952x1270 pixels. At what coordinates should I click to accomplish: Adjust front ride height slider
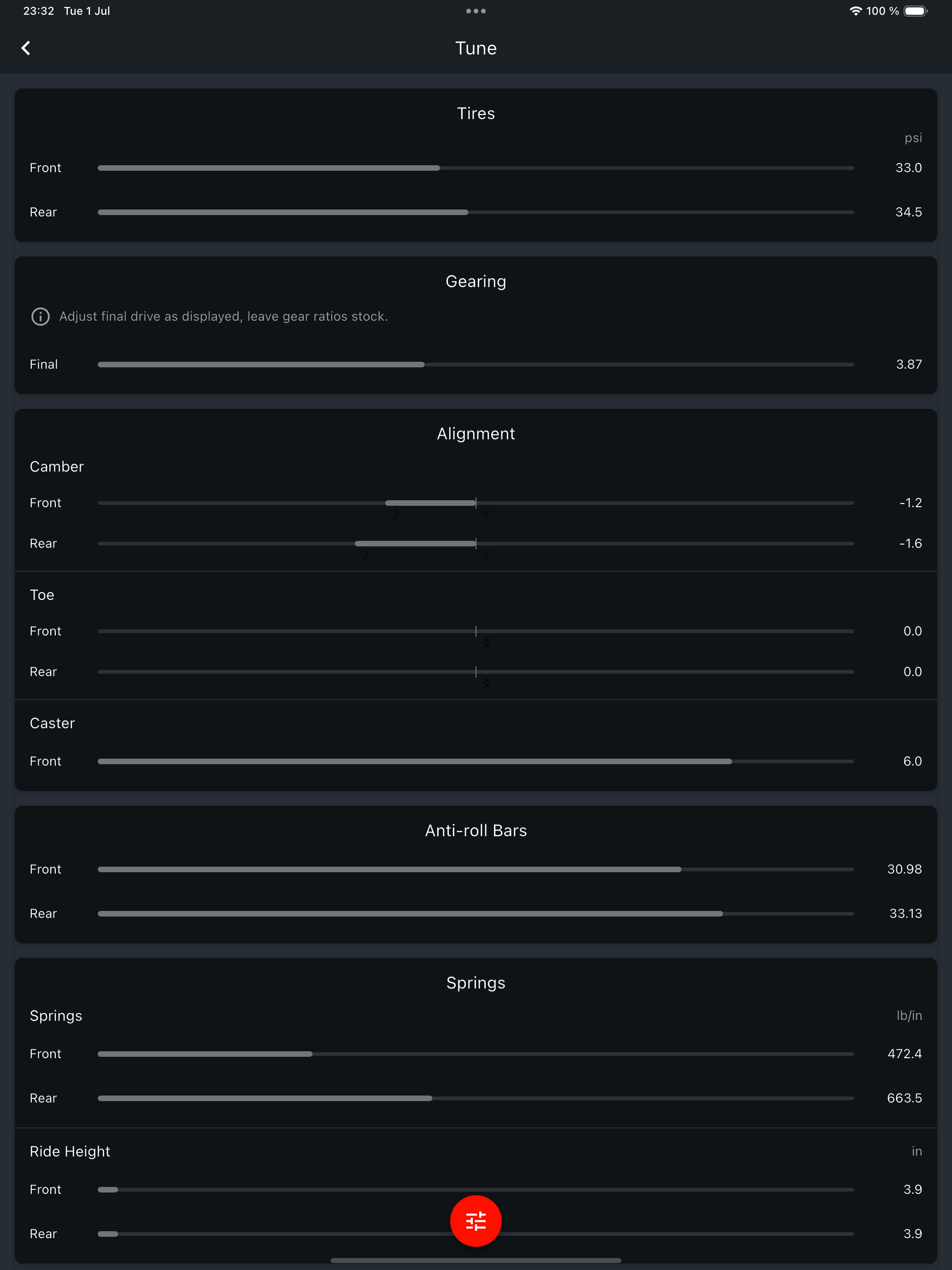tap(476, 1190)
